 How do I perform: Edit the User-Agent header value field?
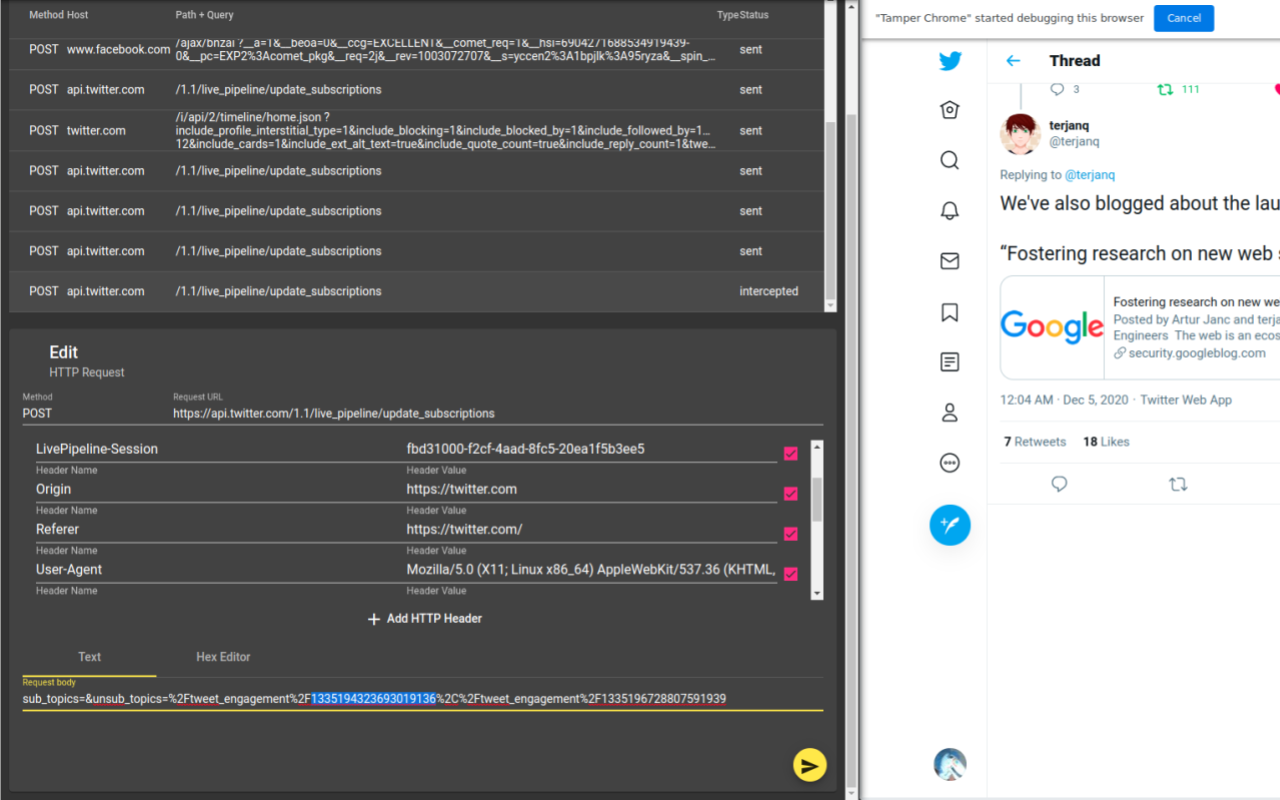(x=591, y=569)
